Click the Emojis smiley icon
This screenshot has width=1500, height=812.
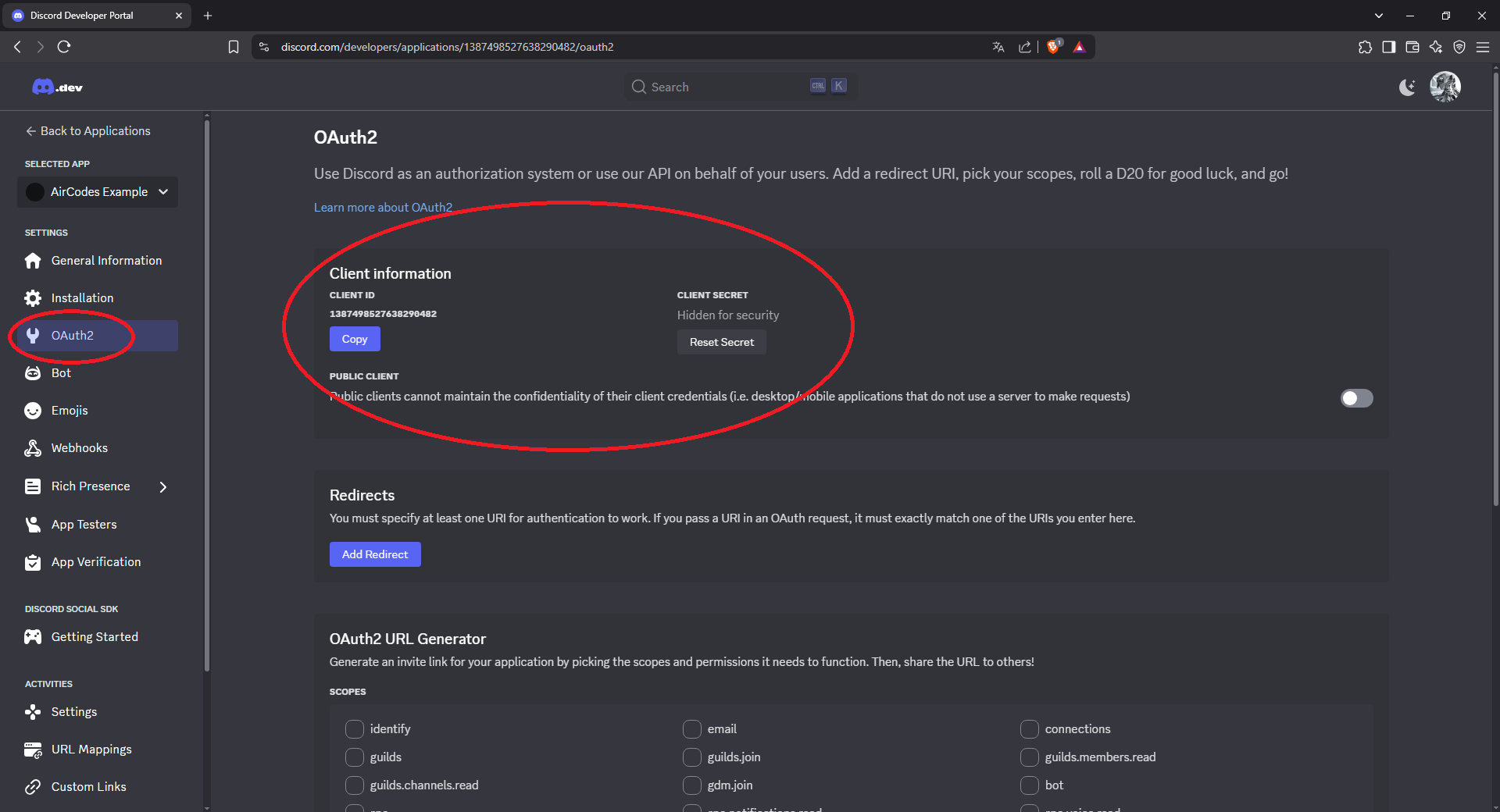33,411
